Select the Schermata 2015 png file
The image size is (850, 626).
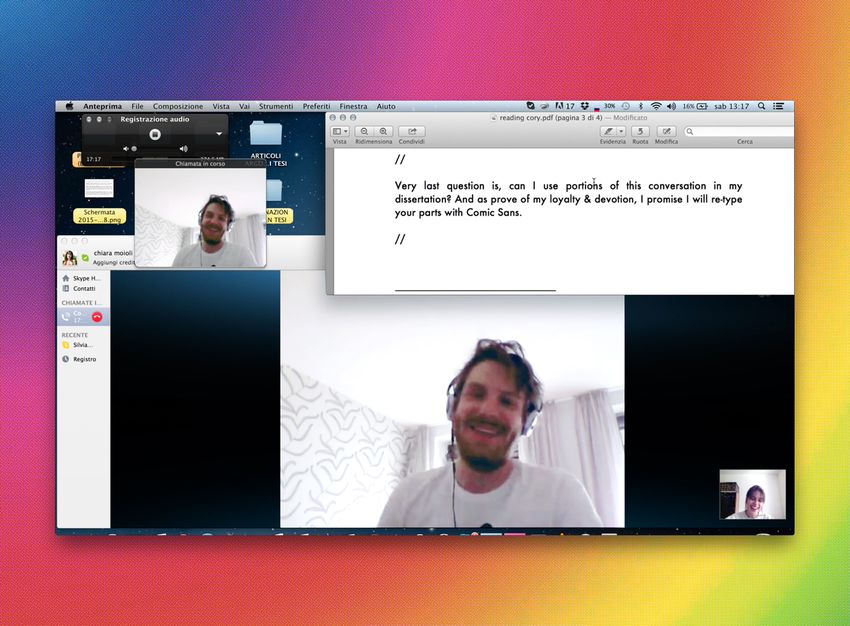click(99, 201)
